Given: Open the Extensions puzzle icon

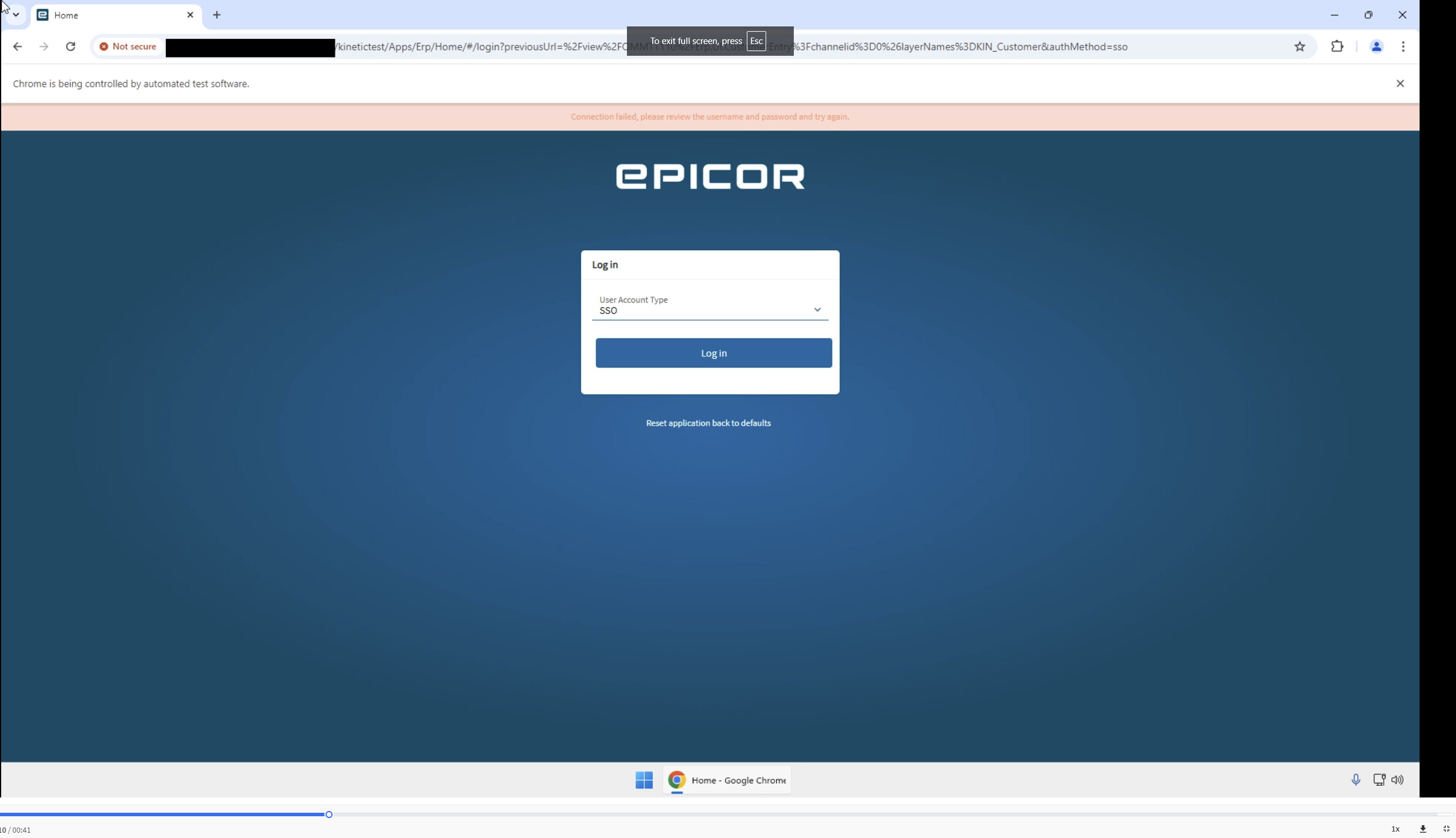Looking at the screenshot, I should point(1337,46).
